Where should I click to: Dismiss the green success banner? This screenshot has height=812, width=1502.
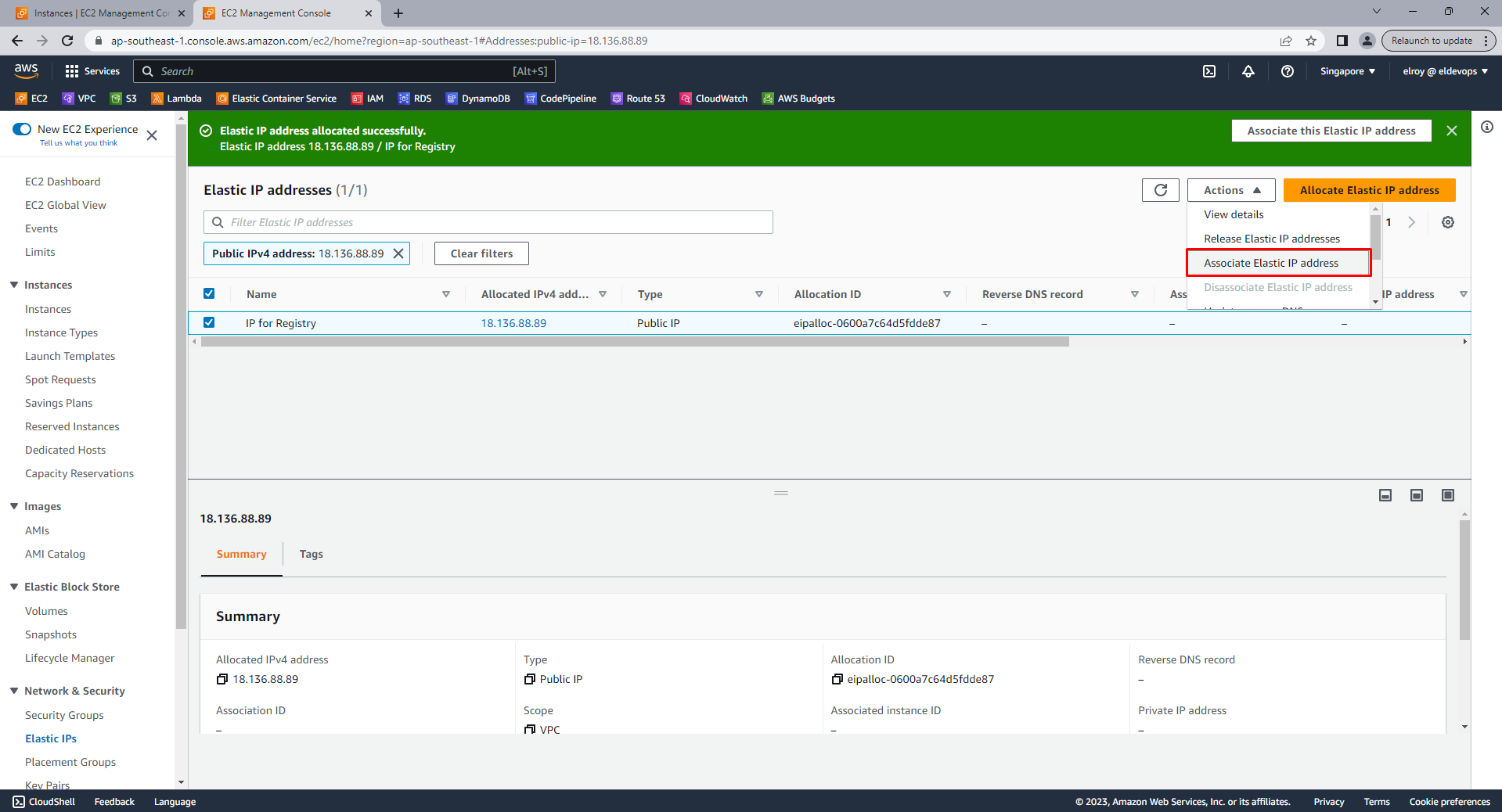pos(1452,131)
